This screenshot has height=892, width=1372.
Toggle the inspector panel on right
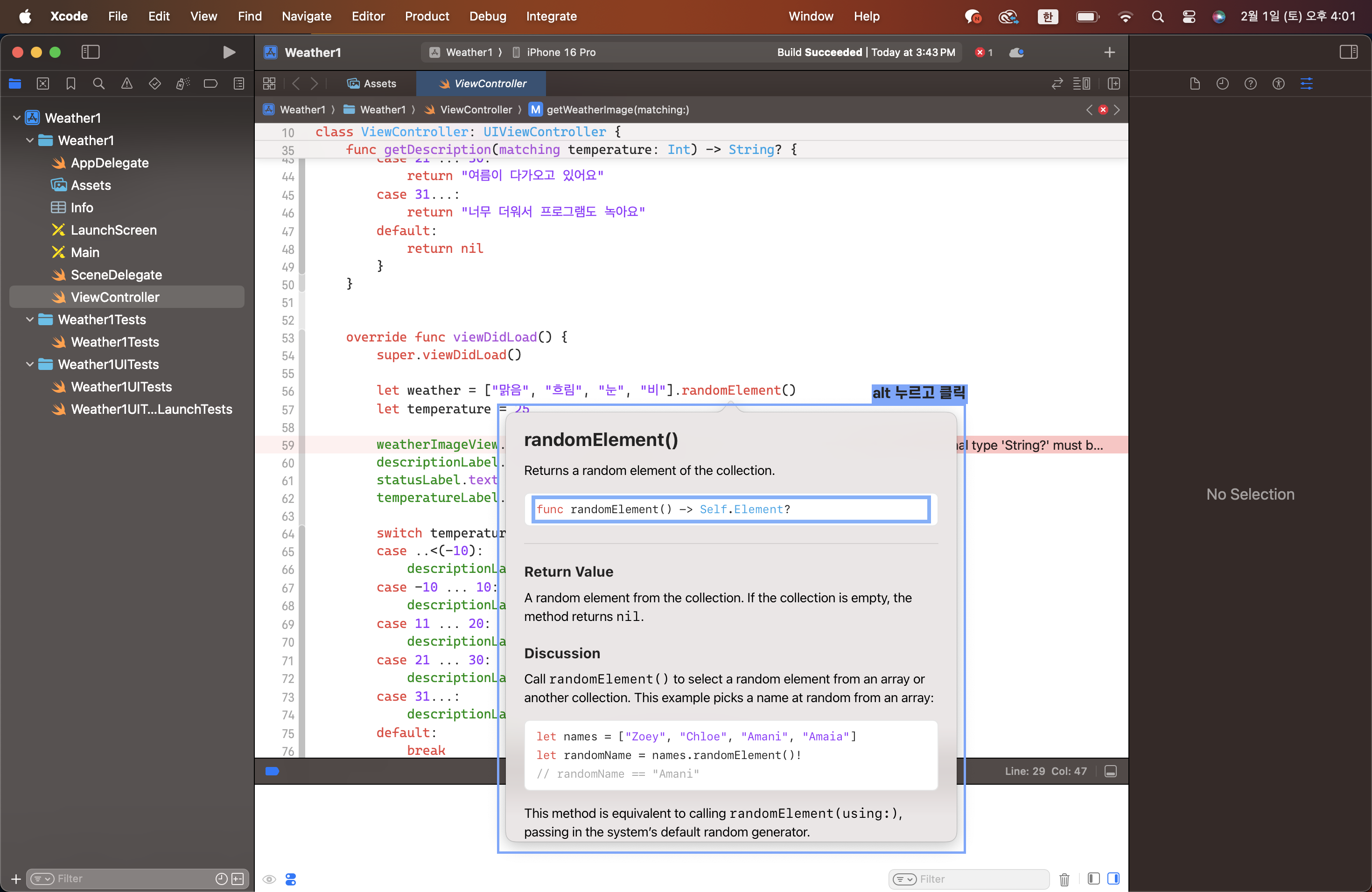click(x=1348, y=52)
